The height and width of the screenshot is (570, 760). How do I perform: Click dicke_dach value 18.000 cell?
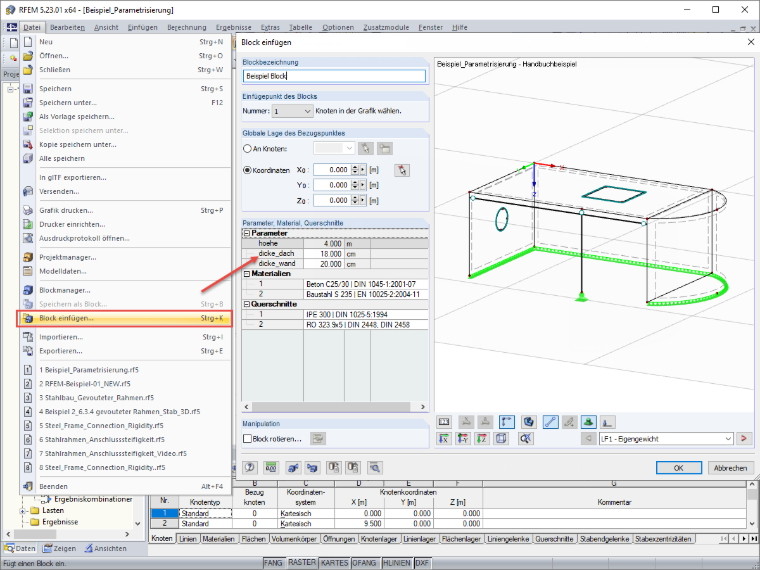[x=323, y=254]
